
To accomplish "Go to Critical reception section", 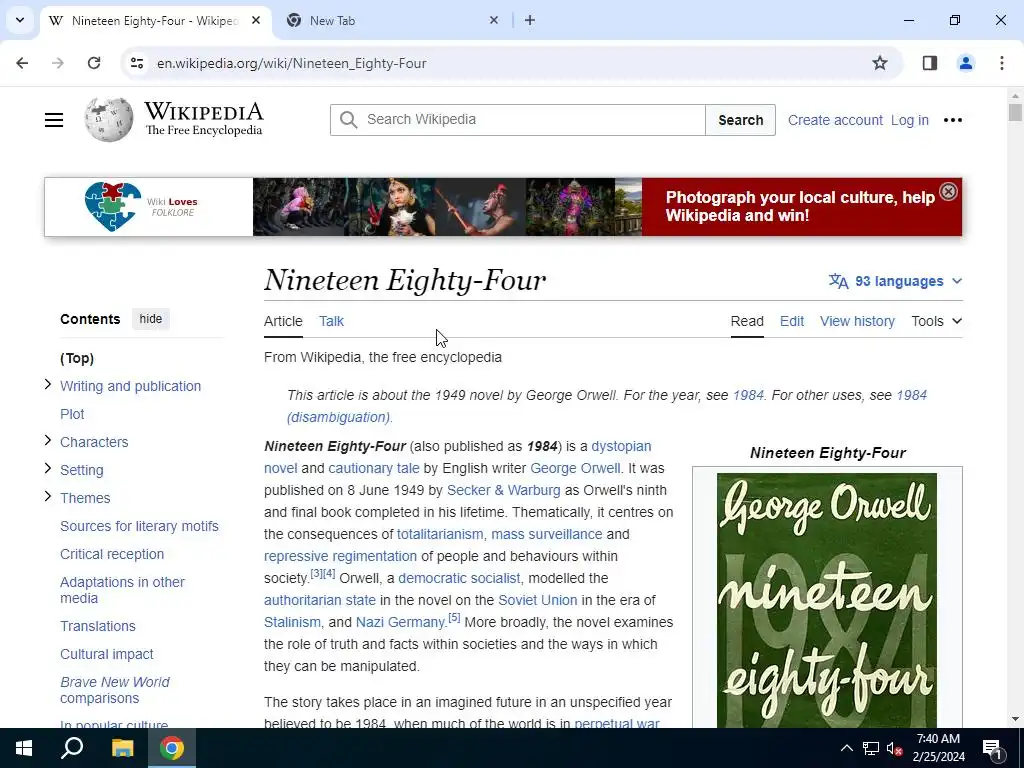I will (112, 554).
